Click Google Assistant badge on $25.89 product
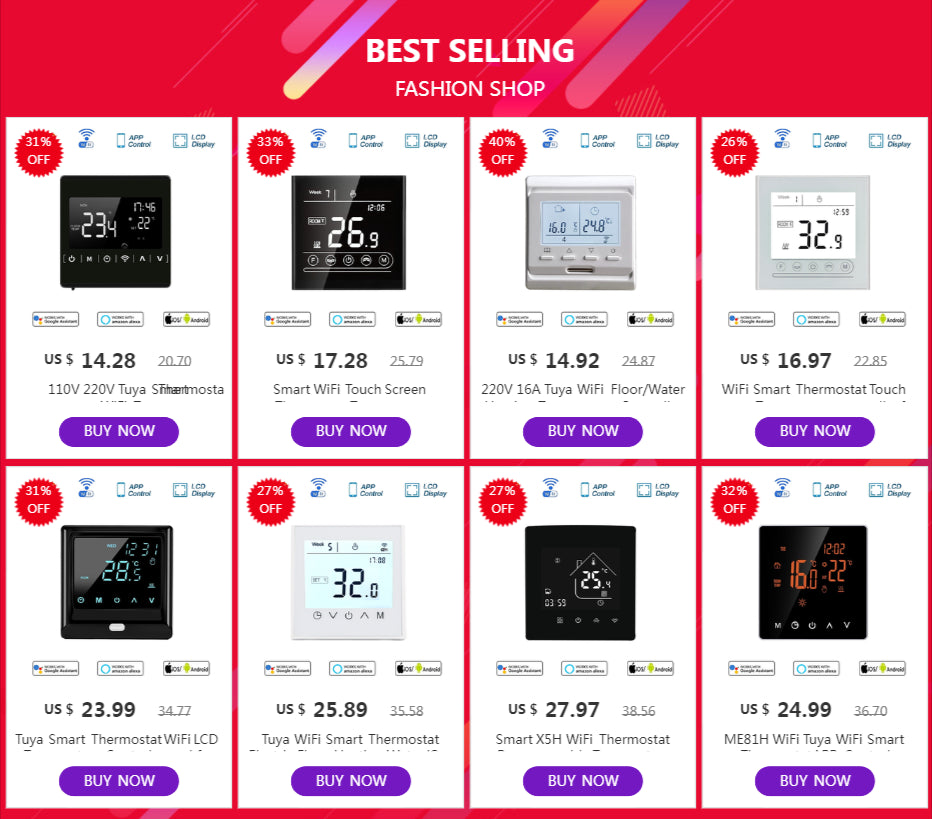 [x=288, y=669]
